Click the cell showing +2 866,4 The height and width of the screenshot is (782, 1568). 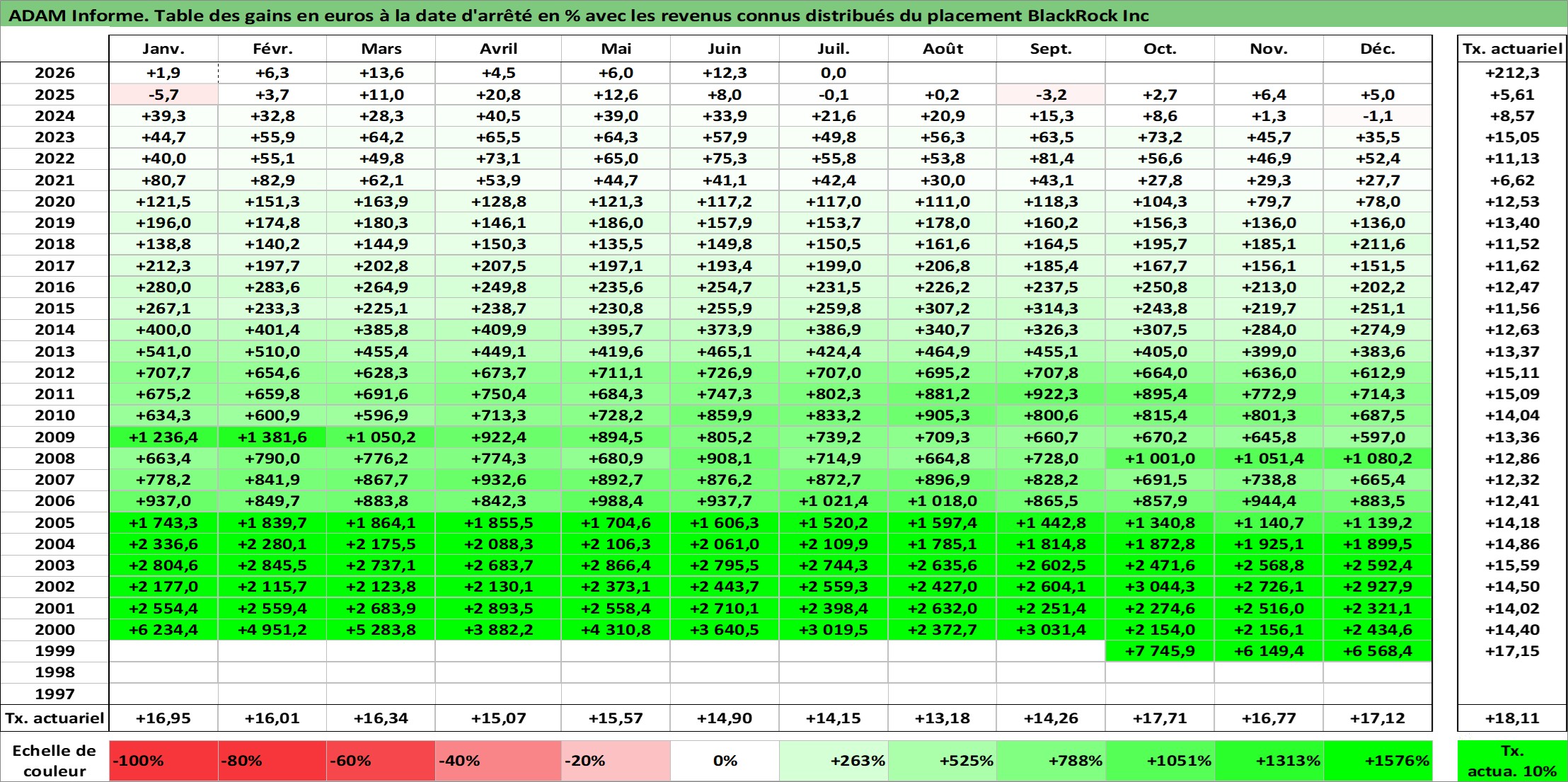point(616,565)
